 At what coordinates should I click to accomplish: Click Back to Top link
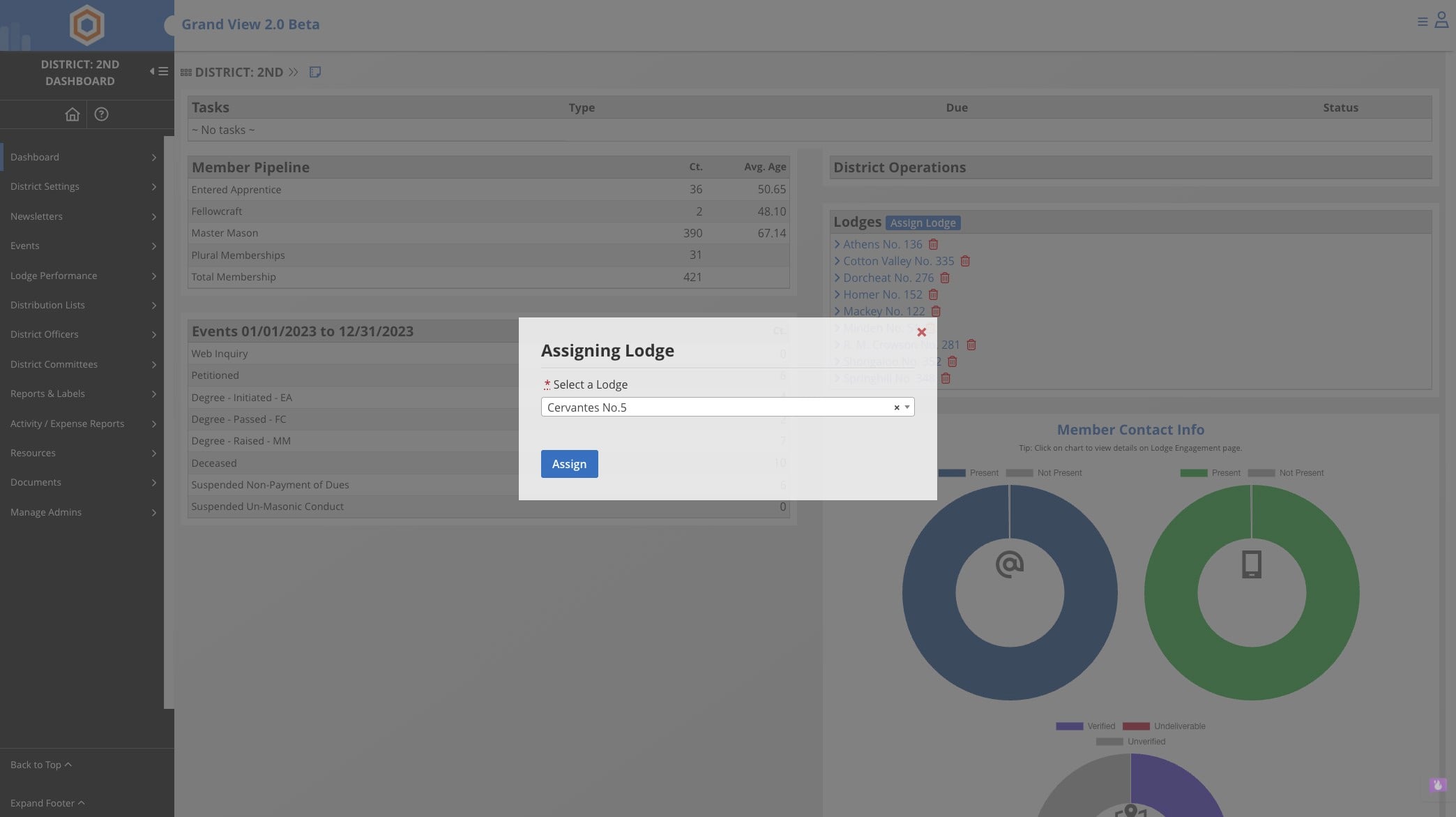click(41, 765)
